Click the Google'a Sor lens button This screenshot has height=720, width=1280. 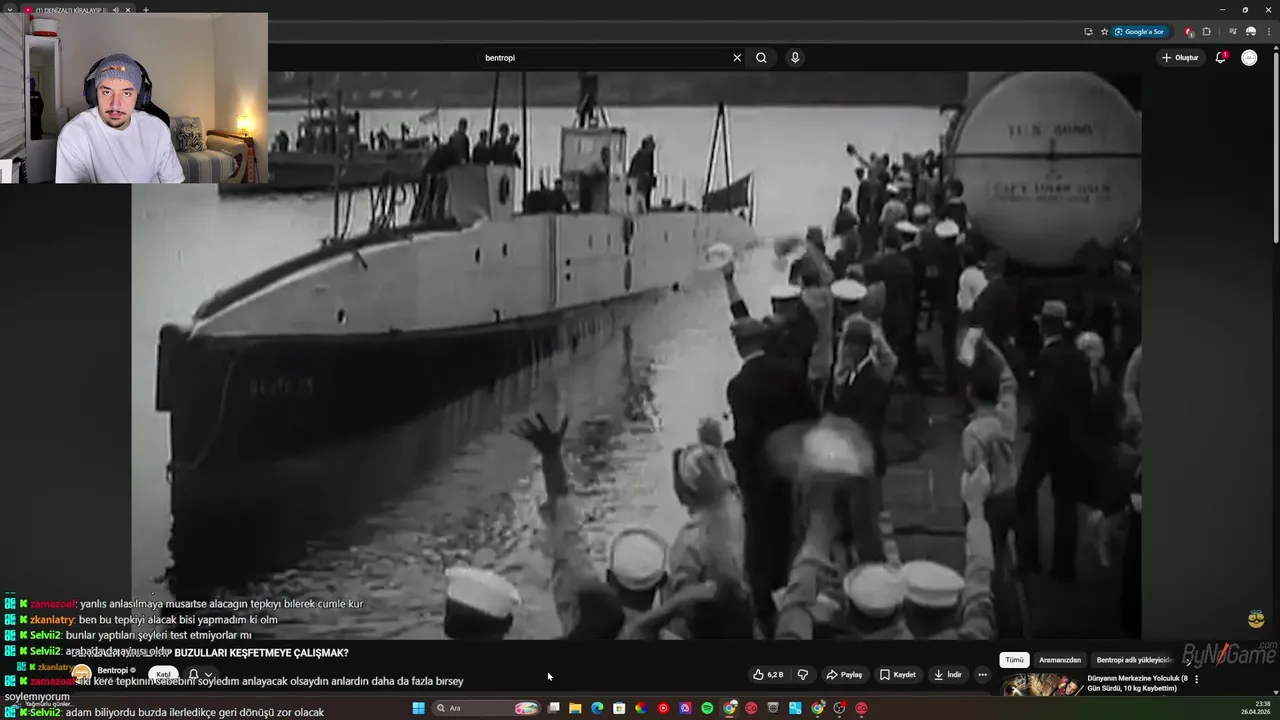click(x=1140, y=32)
